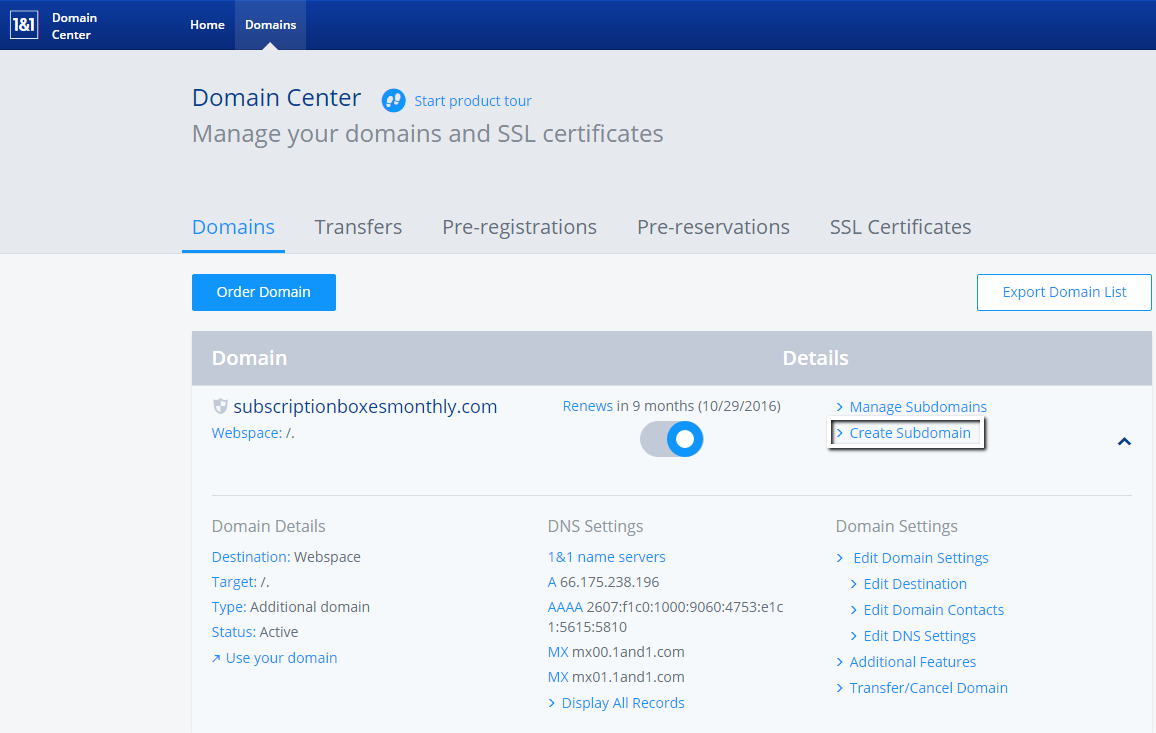1156x733 pixels.
Task: Click the IPv6 address starting with 2607:f1c0
Action: [666, 617]
